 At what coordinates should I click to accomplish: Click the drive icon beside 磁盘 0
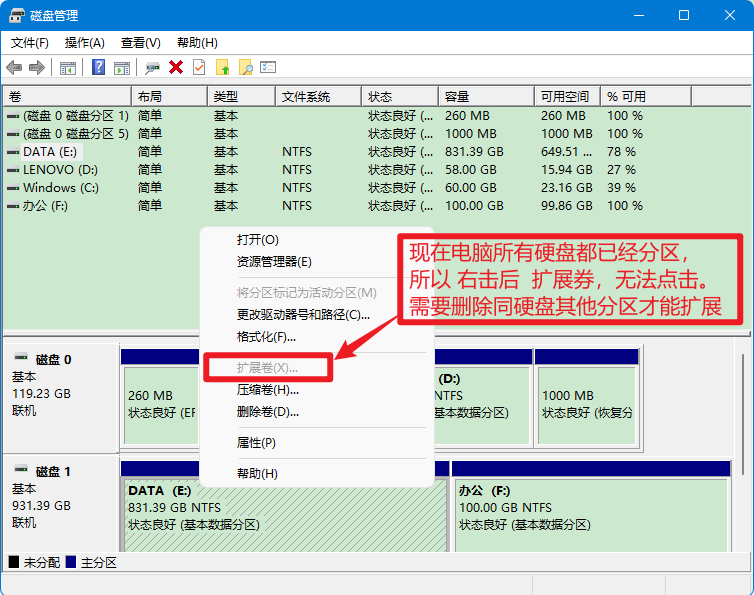(21, 357)
